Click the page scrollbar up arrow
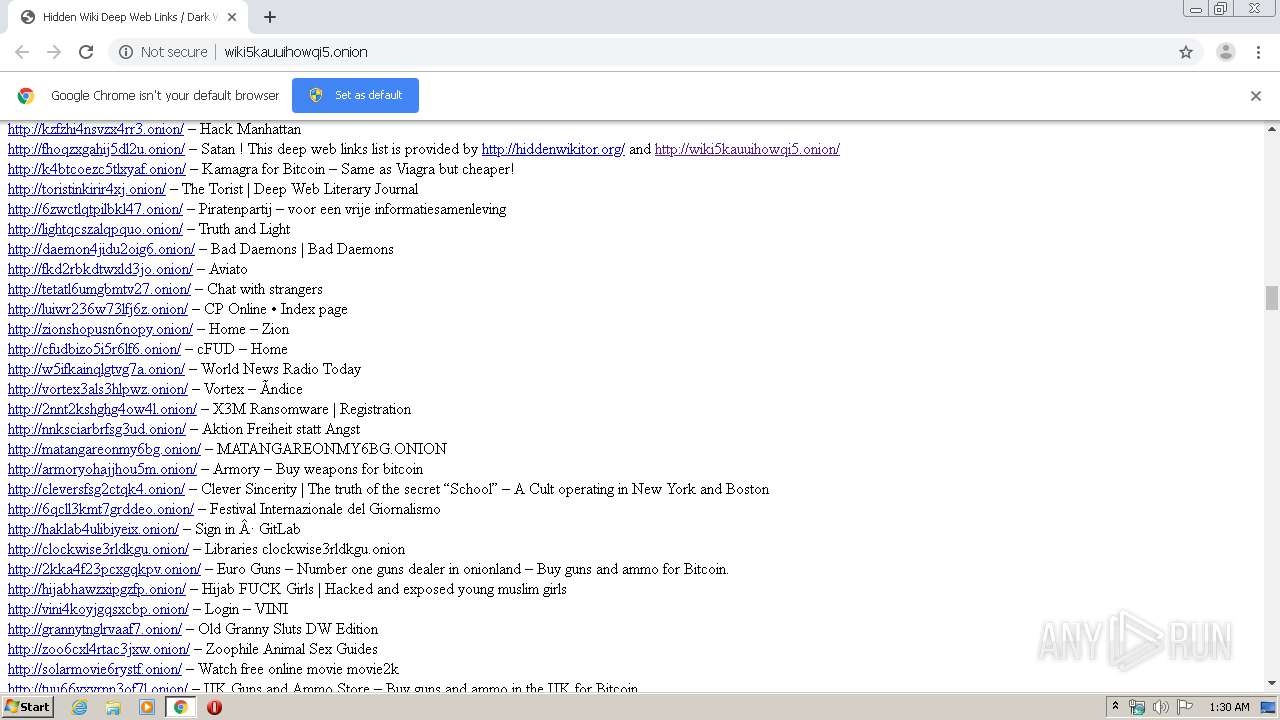Viewport: 1280px width, 720px height. (x=1272, y=129)
